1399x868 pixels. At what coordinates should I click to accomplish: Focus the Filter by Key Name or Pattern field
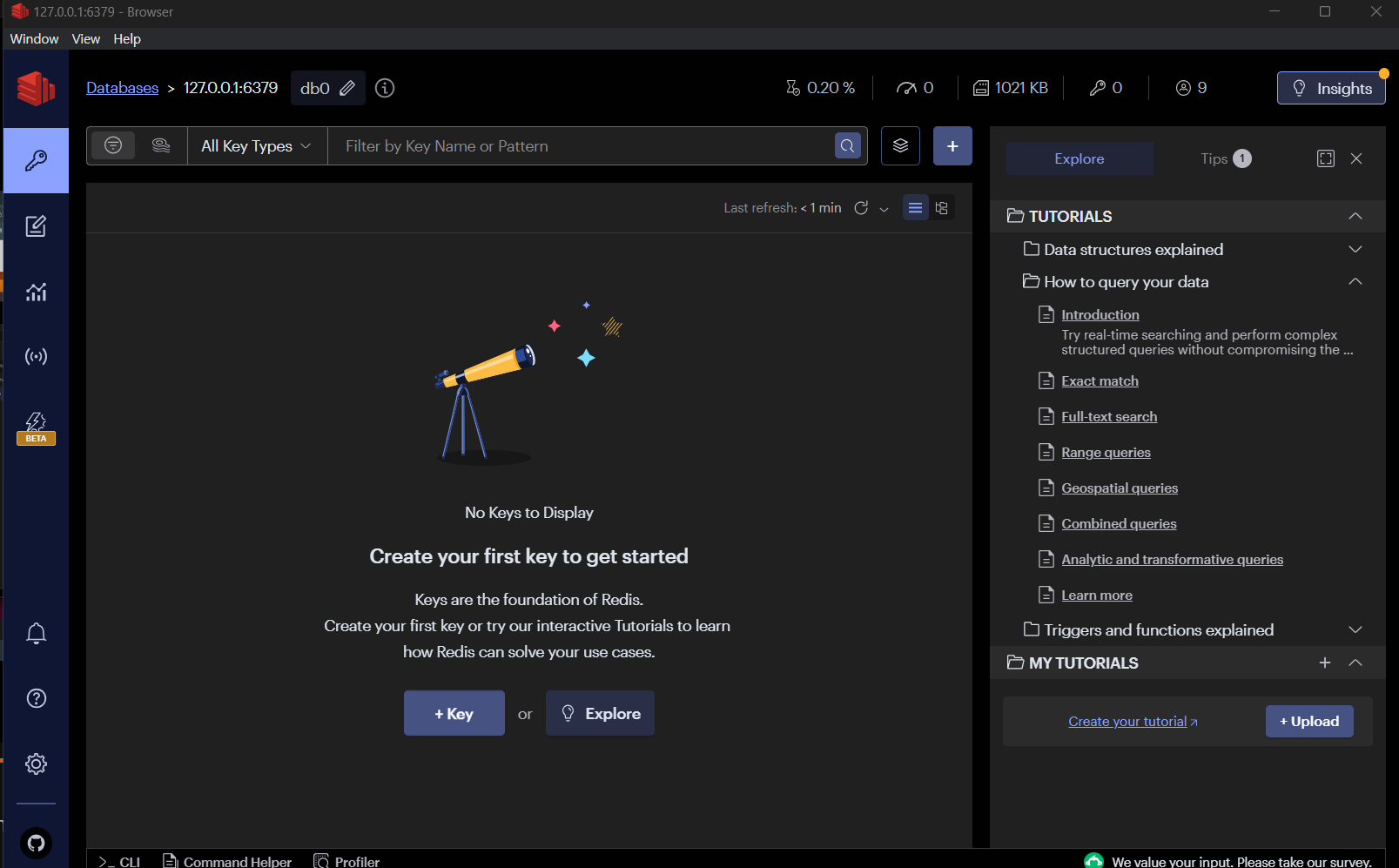point(580,145)
